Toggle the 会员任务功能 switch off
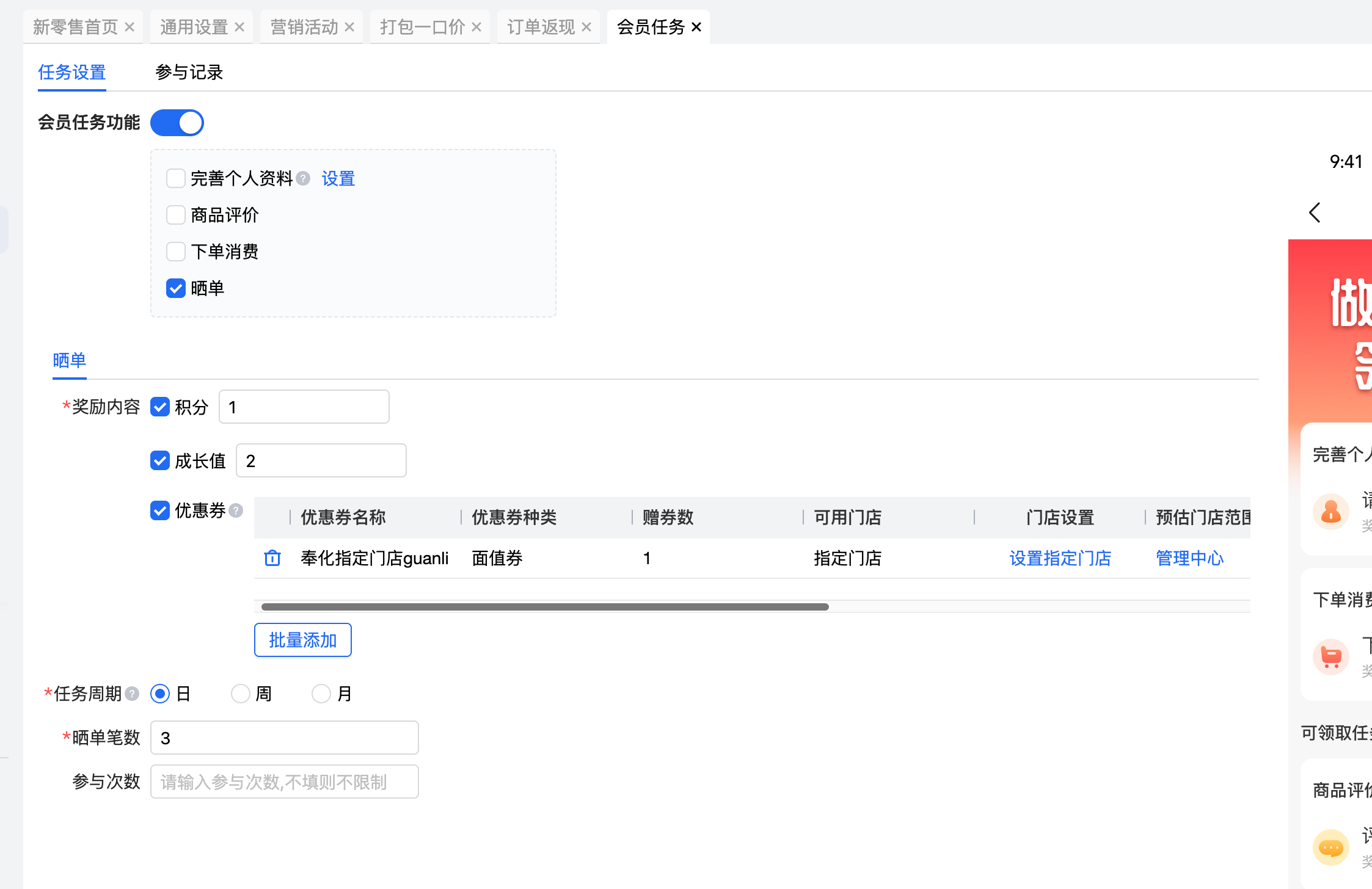1372x889 pixels. coord(177,123)
